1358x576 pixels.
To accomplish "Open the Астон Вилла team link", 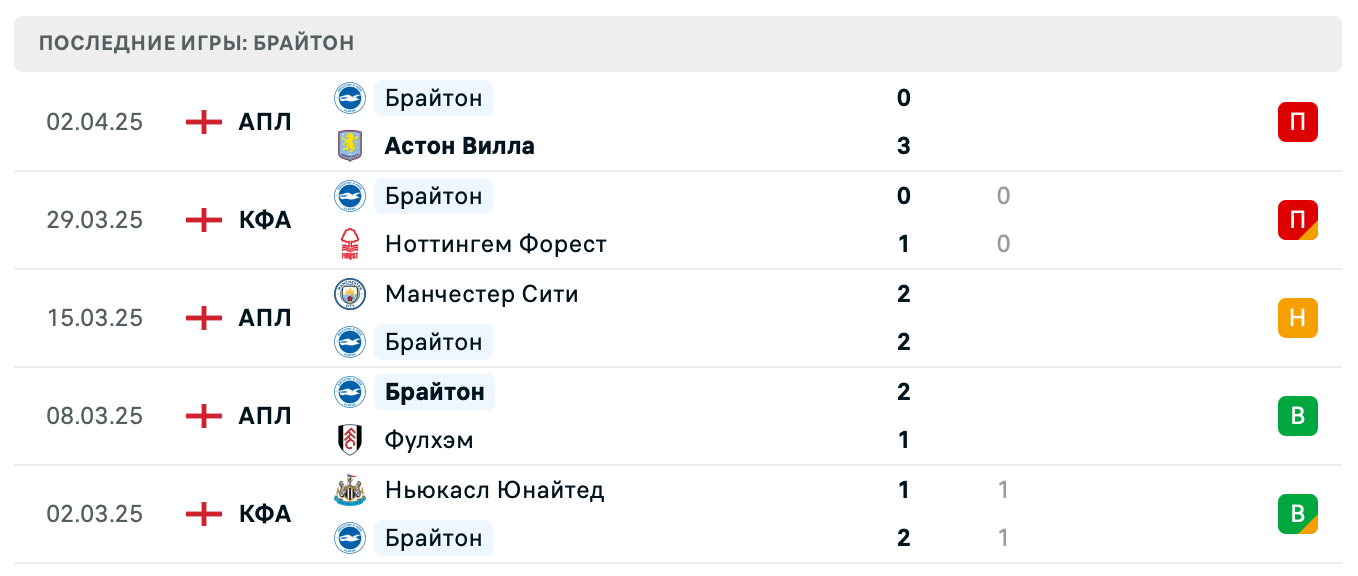I will [x=459, y=146].
